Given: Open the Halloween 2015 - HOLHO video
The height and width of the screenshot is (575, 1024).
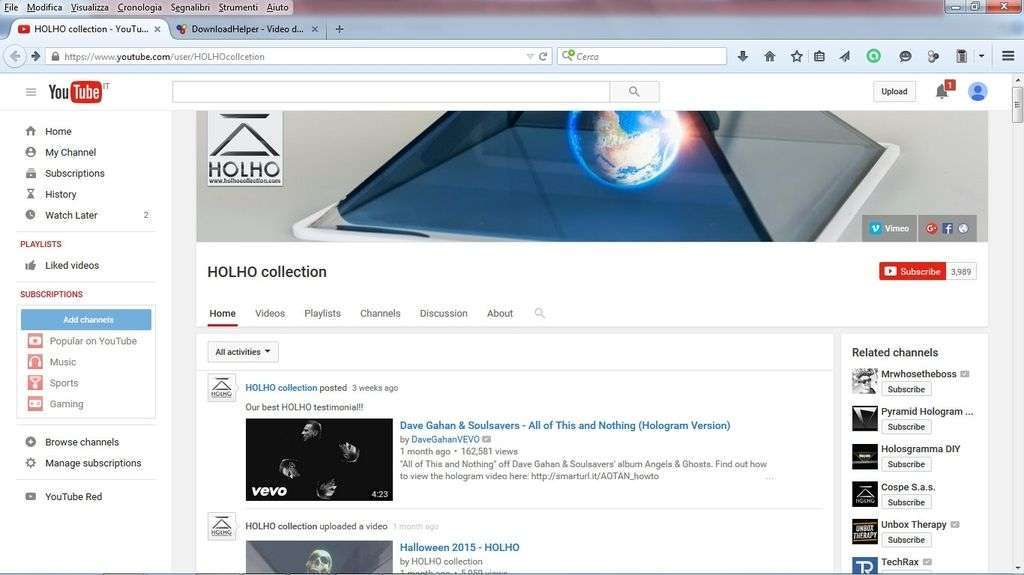Looking at the screenshot, I should coord(460,548).
